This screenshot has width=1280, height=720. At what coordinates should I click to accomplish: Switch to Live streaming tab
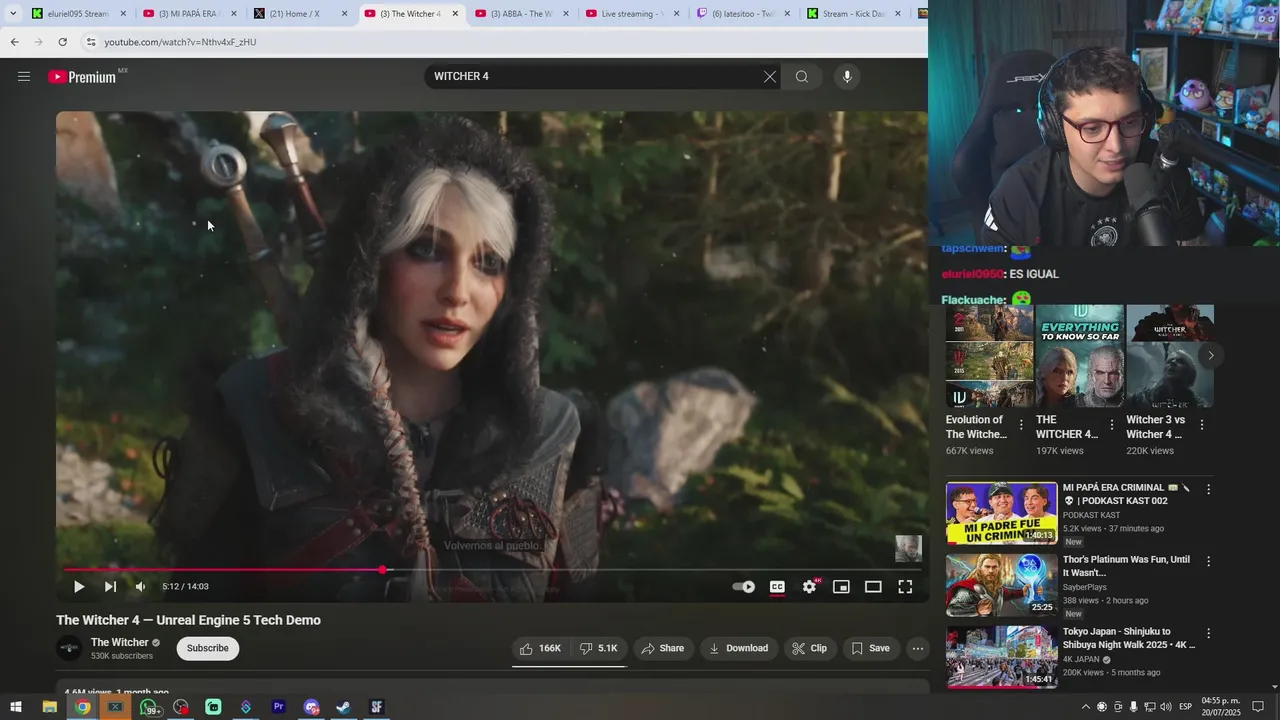tap(634, 14)
